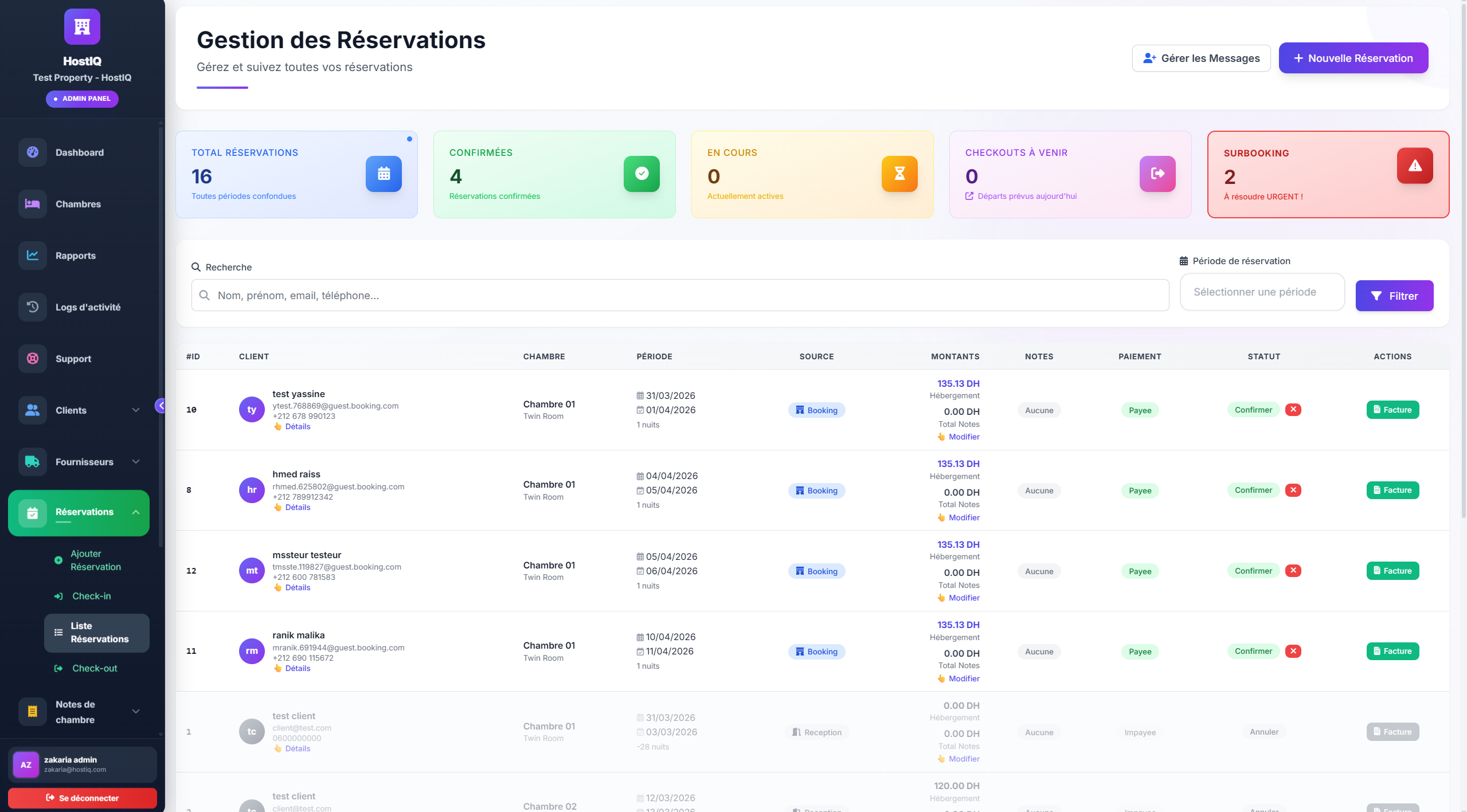
Task: Click the Nouvelle Réservation button
Action: (x=1353, y=58)
